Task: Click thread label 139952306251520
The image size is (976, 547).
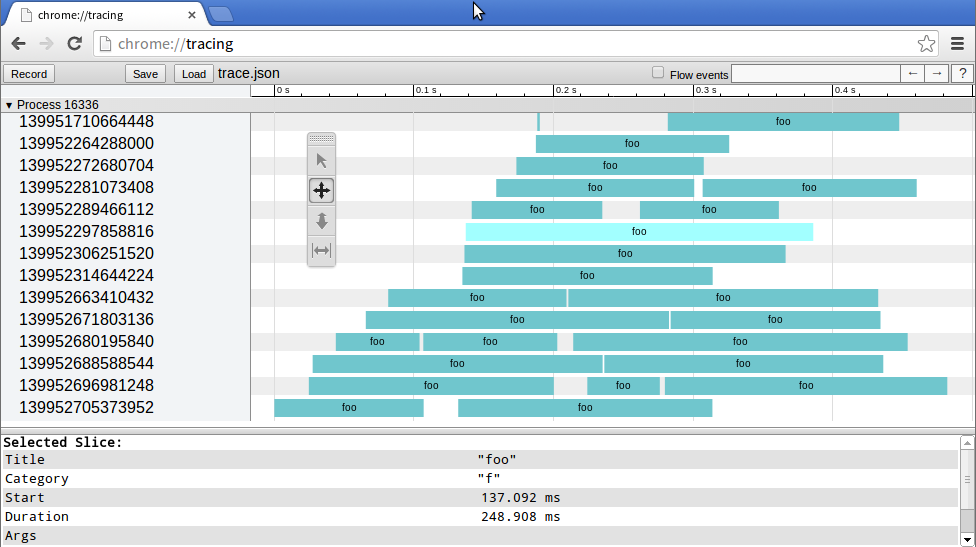Action: [86, 253]
